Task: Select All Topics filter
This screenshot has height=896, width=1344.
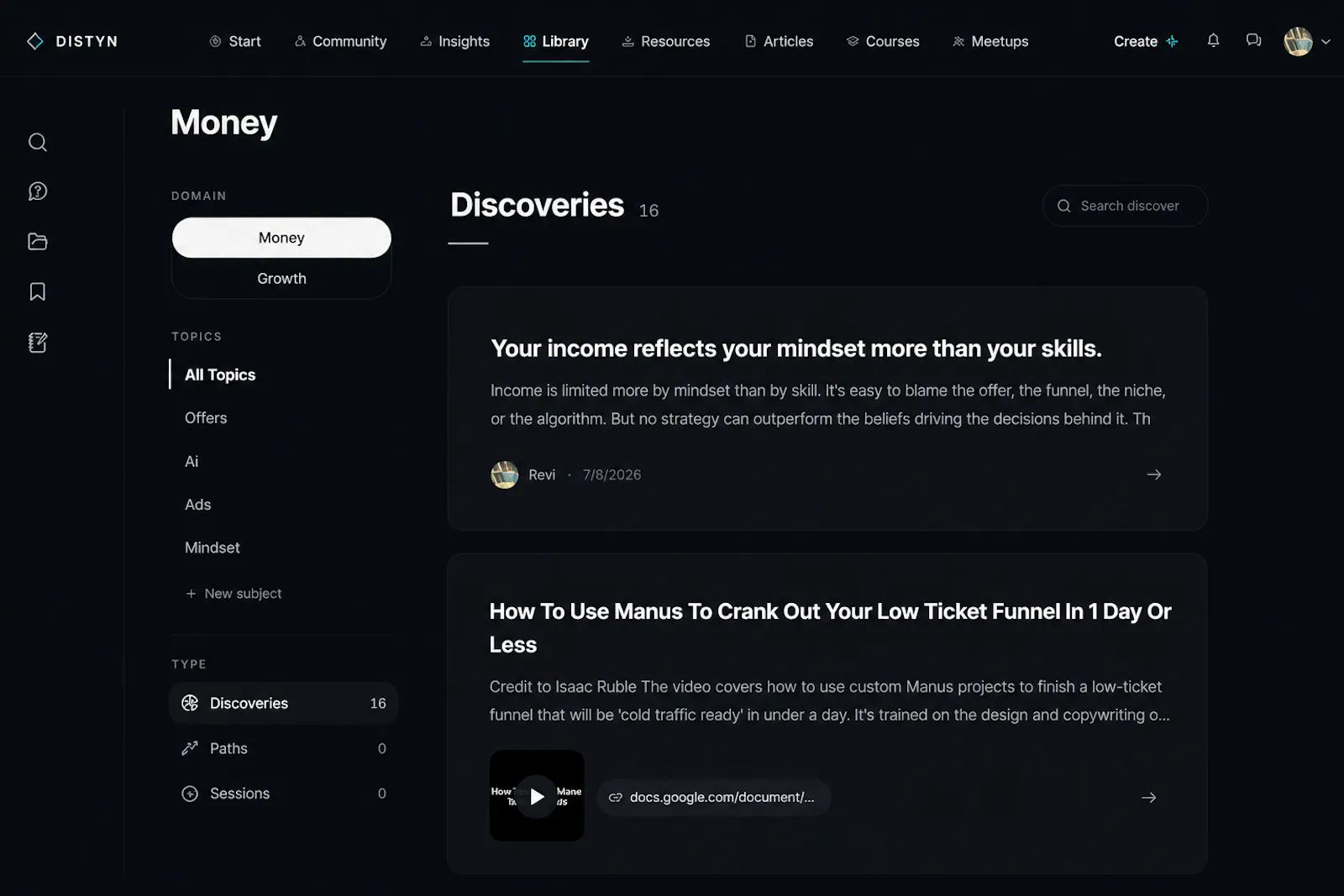Action: [x=220, y=375]
